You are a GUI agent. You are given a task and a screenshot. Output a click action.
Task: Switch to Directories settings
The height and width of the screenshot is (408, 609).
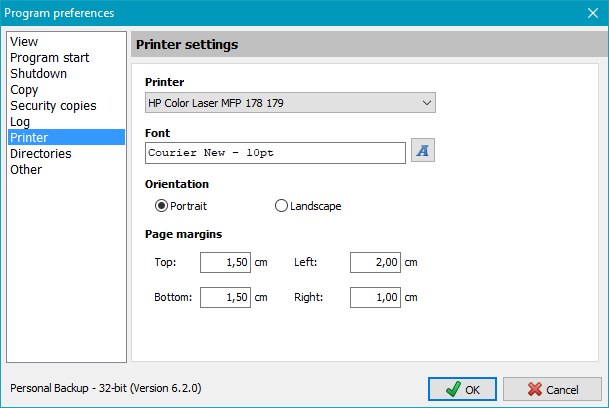tap(40, 154)
